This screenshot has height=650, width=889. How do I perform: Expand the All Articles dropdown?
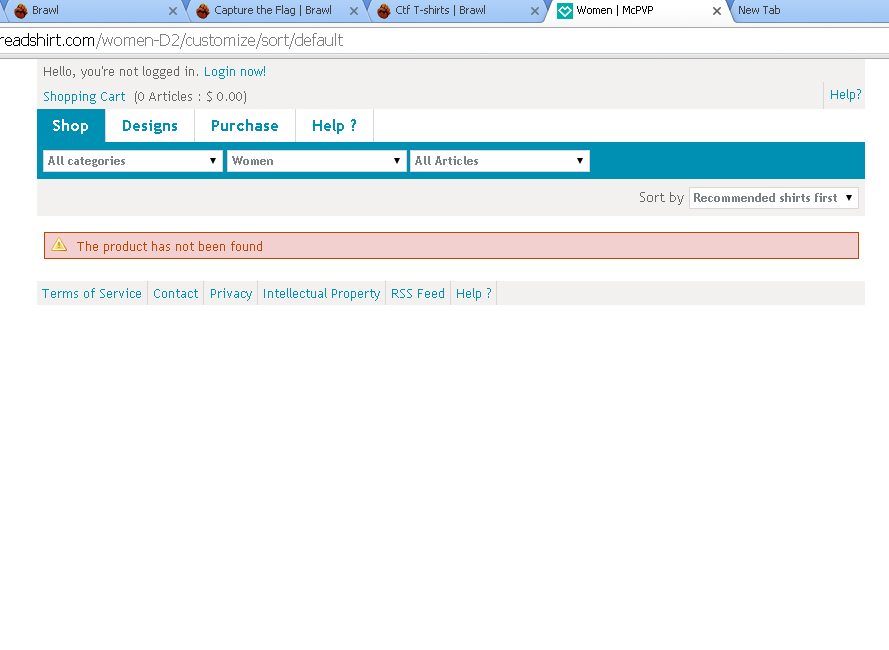pos(499,161)
